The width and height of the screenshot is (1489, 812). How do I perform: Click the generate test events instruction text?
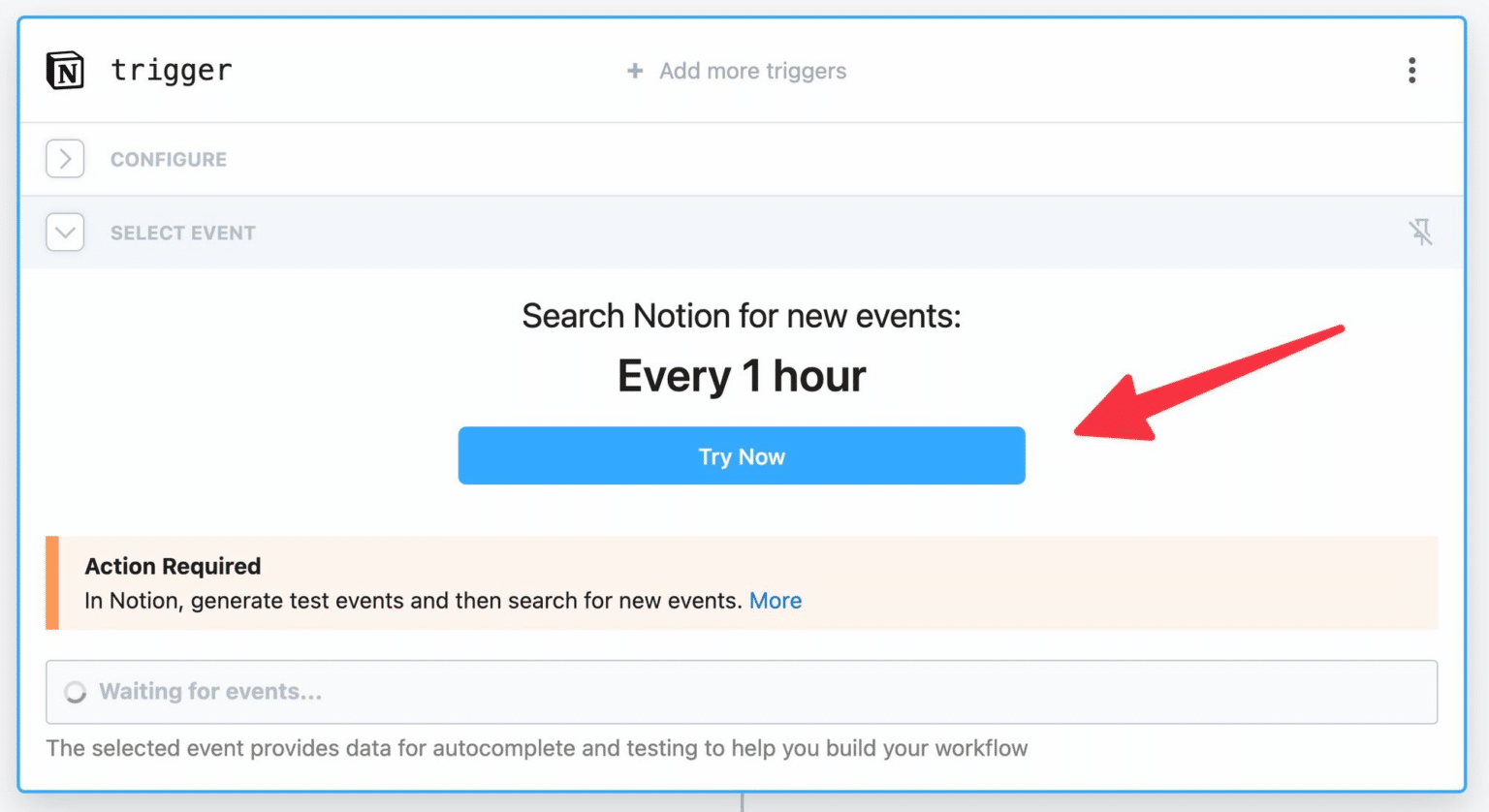pos(413,601)
